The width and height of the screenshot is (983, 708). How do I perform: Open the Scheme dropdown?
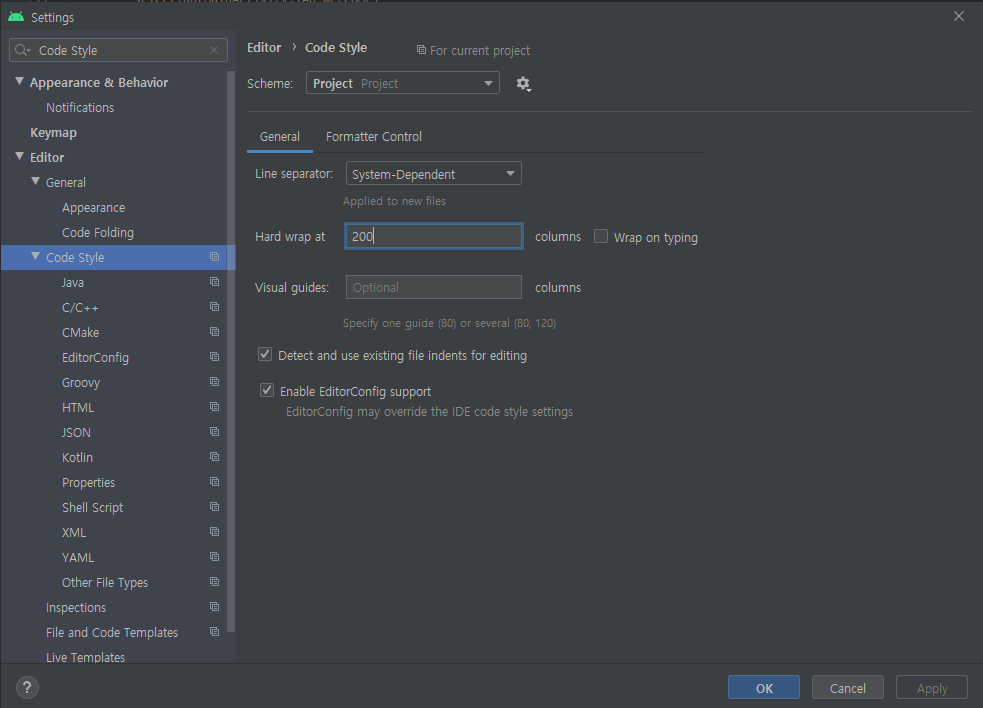tap(402, 83)
